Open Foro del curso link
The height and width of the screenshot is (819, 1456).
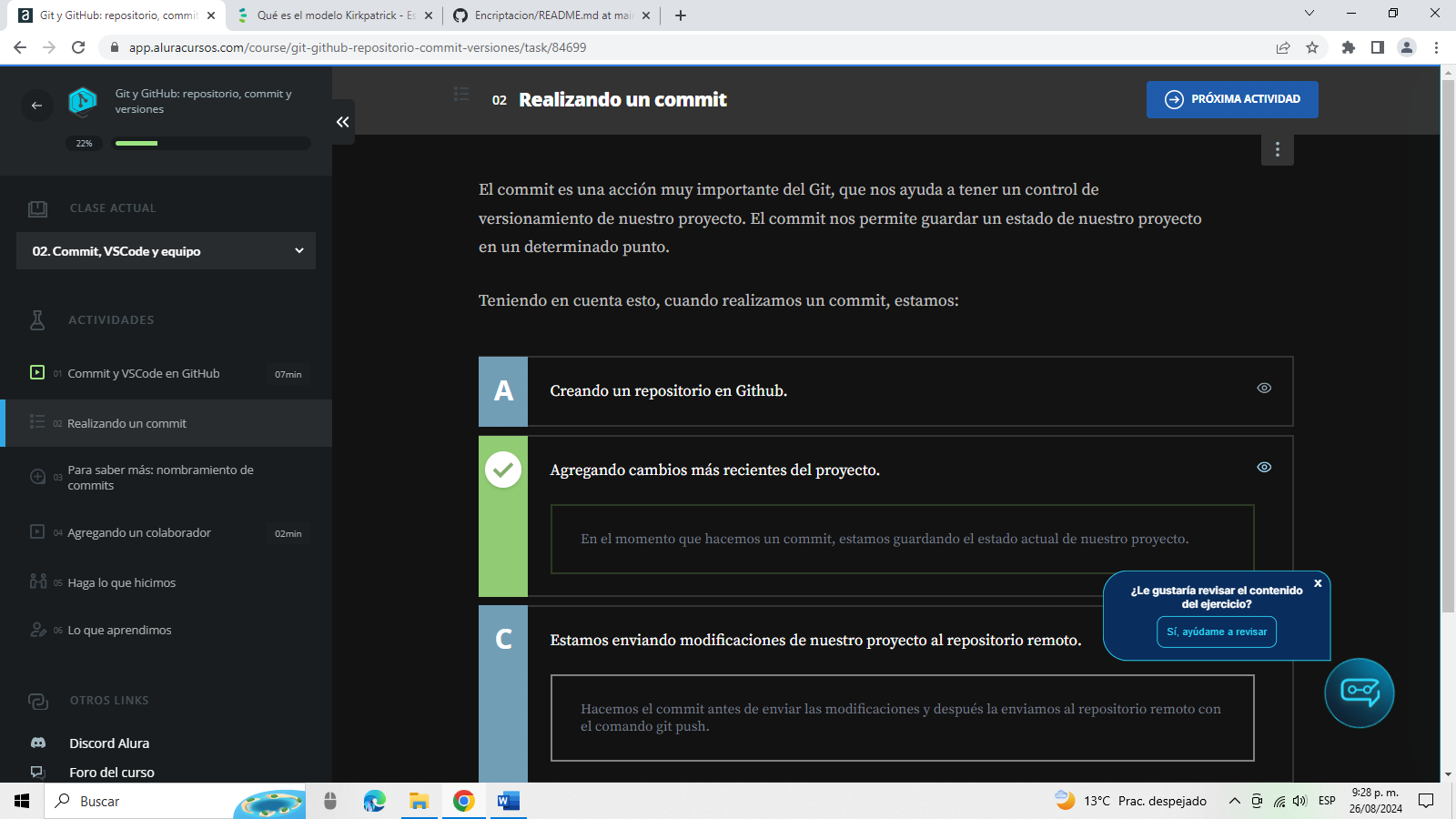112,773
